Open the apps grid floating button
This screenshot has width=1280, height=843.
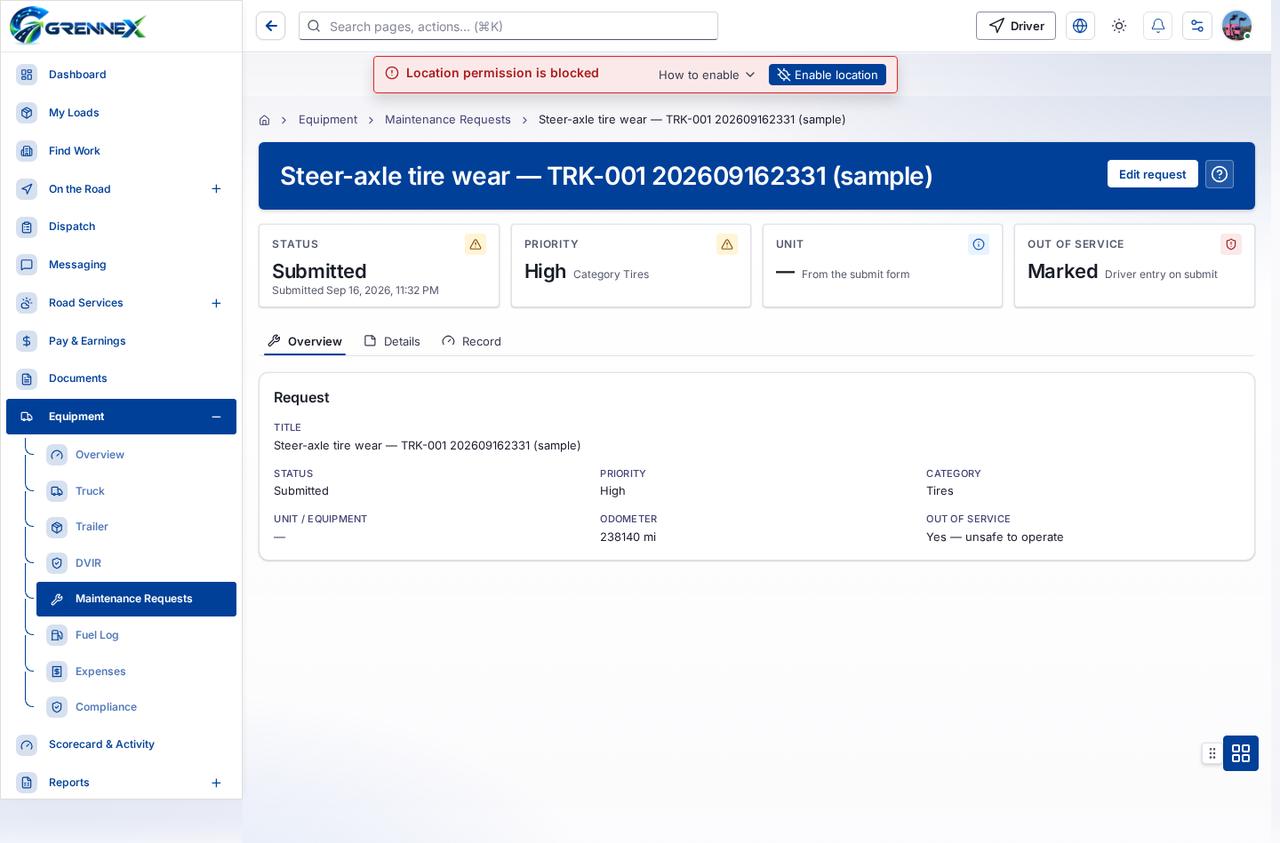coord(1241,753)
